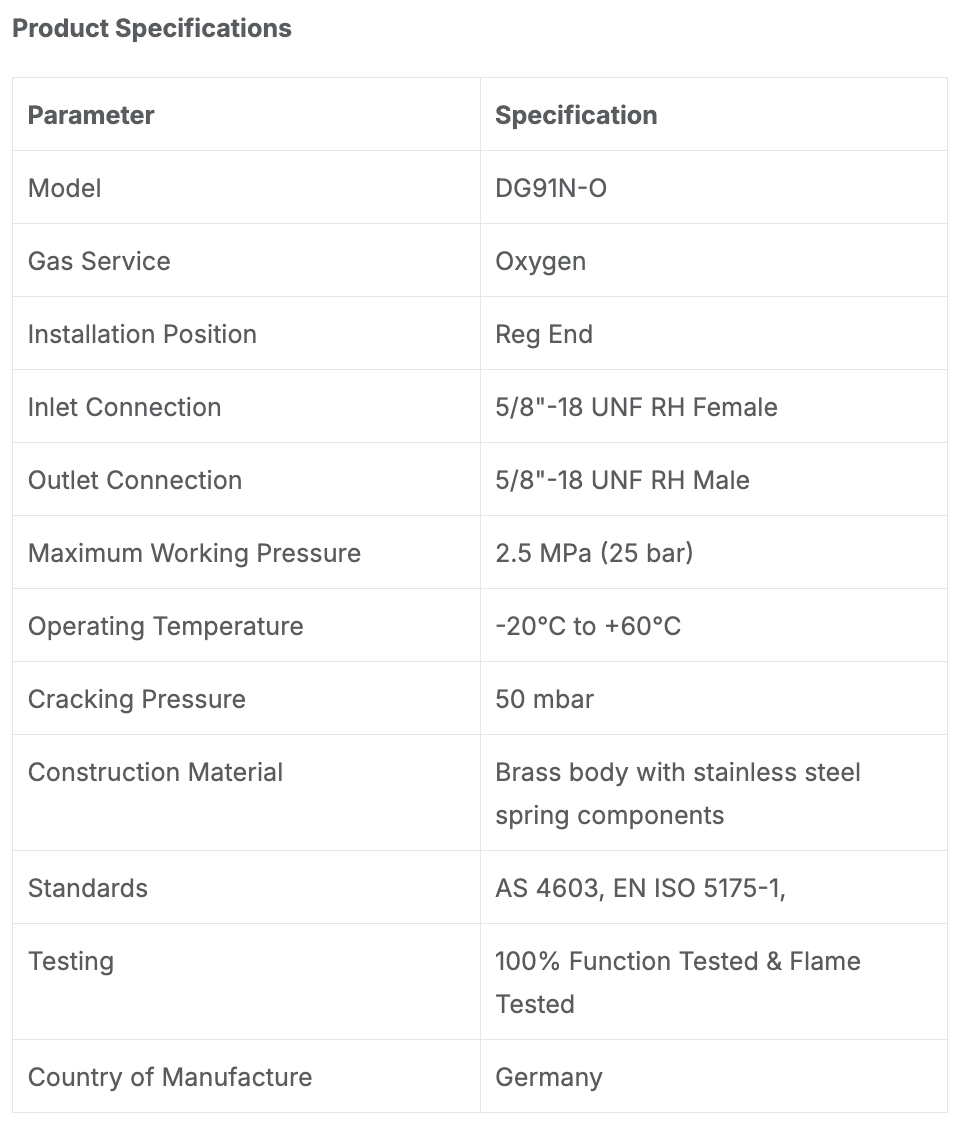Click the Maximum Working Pressure label
This screenshot has width=968, height=1128.
[x=194, y=553]
